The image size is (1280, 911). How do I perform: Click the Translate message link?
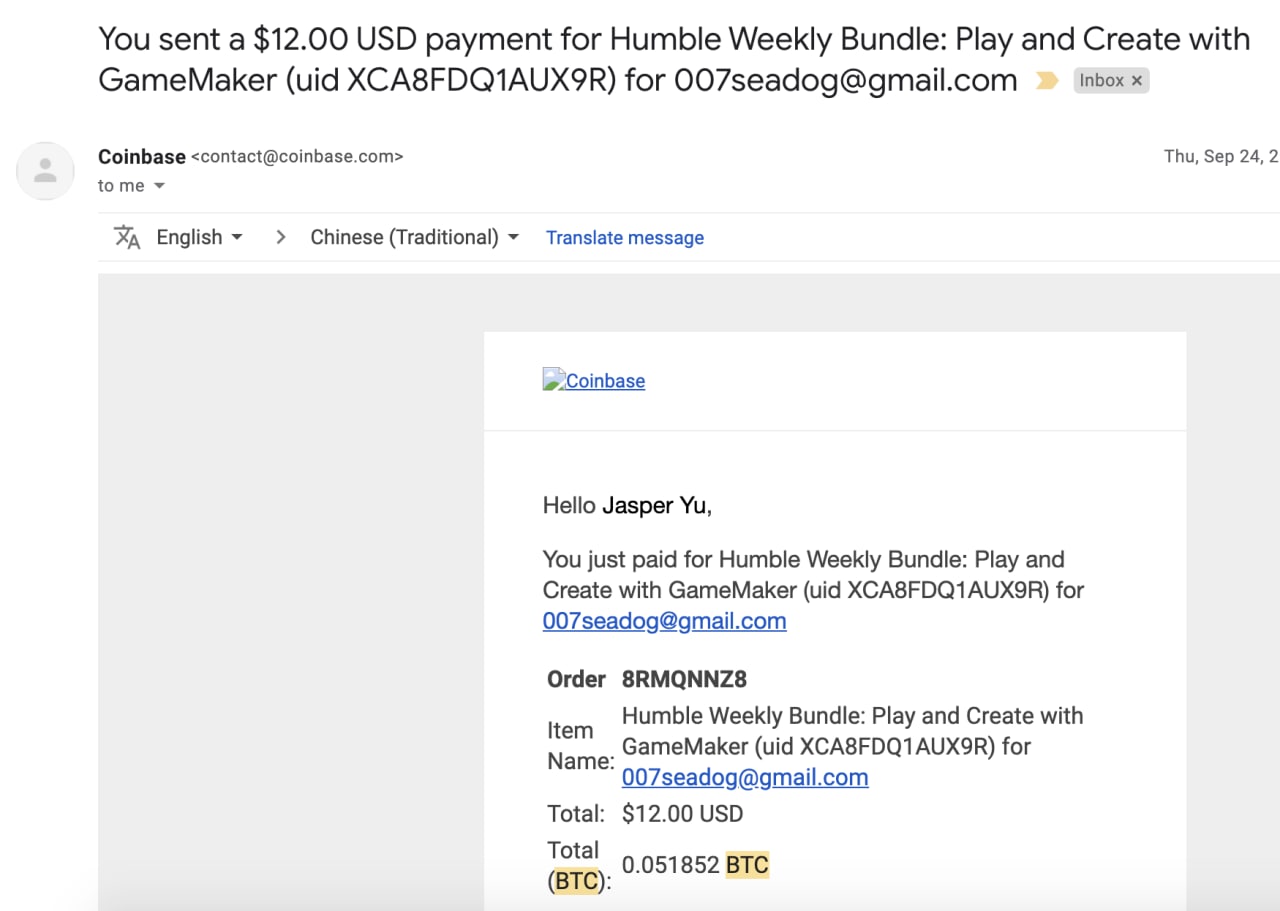point(625,238)
